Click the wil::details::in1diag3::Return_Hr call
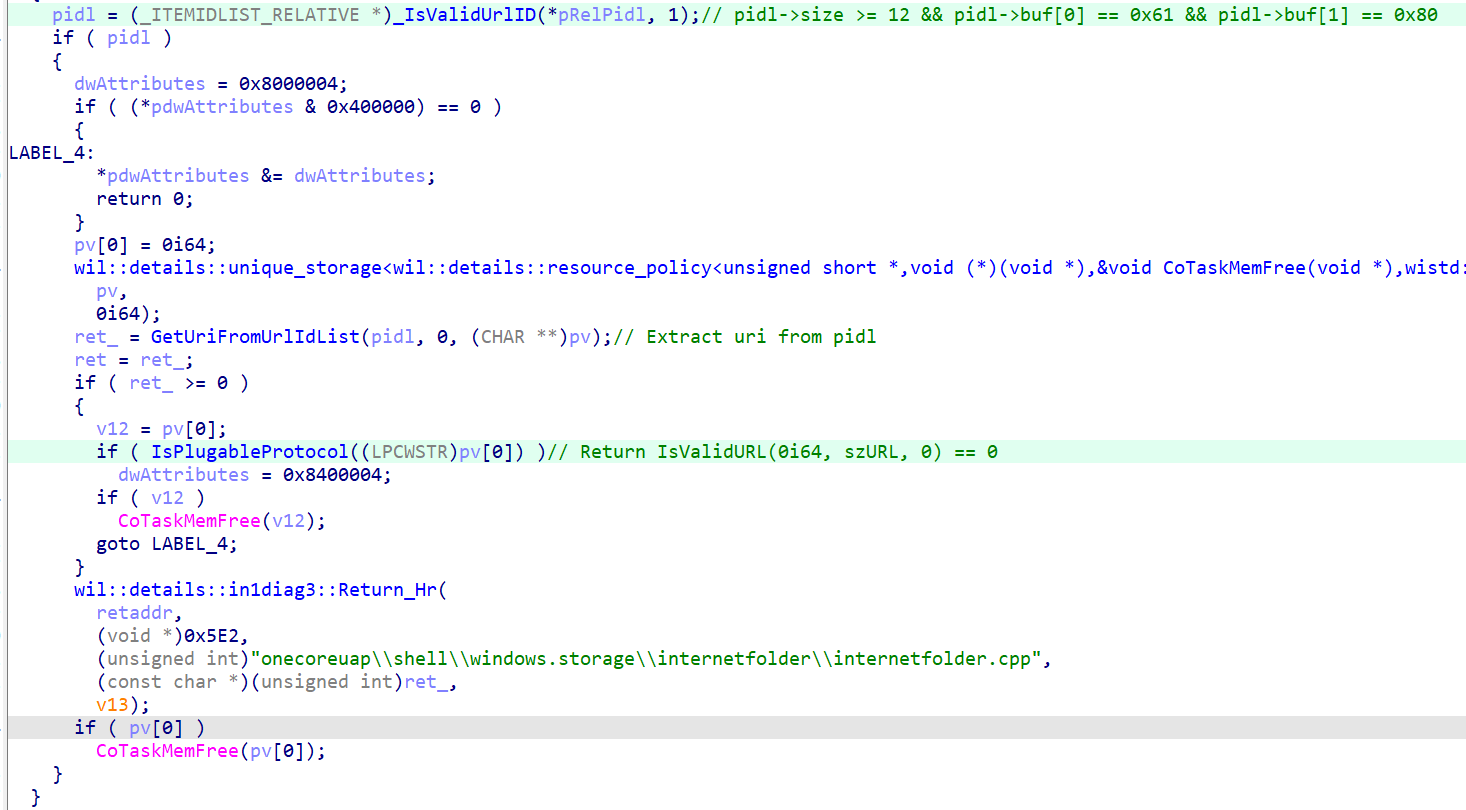 [x=255, y=590]
